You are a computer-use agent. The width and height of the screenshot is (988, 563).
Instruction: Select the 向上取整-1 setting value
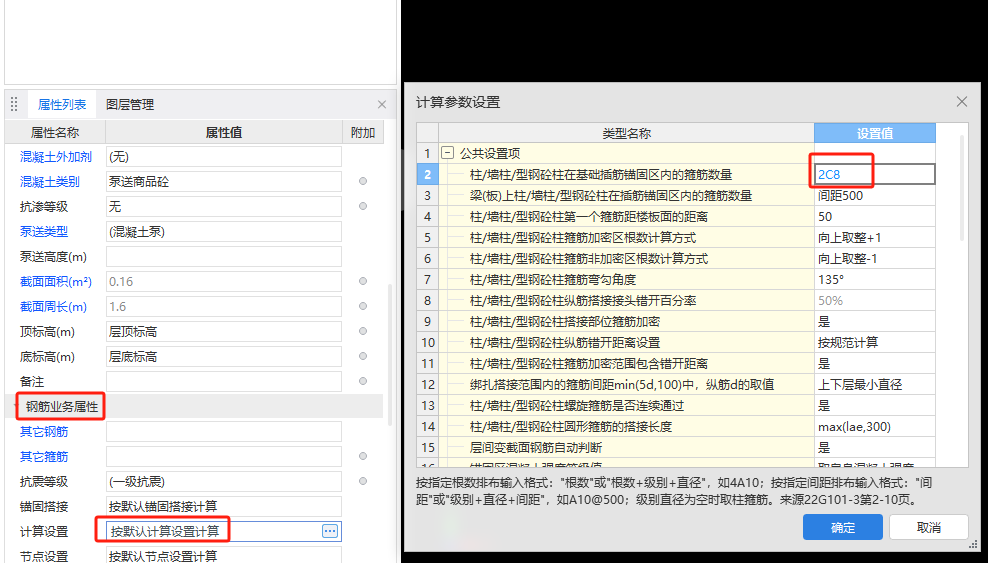tap(875, 258)
